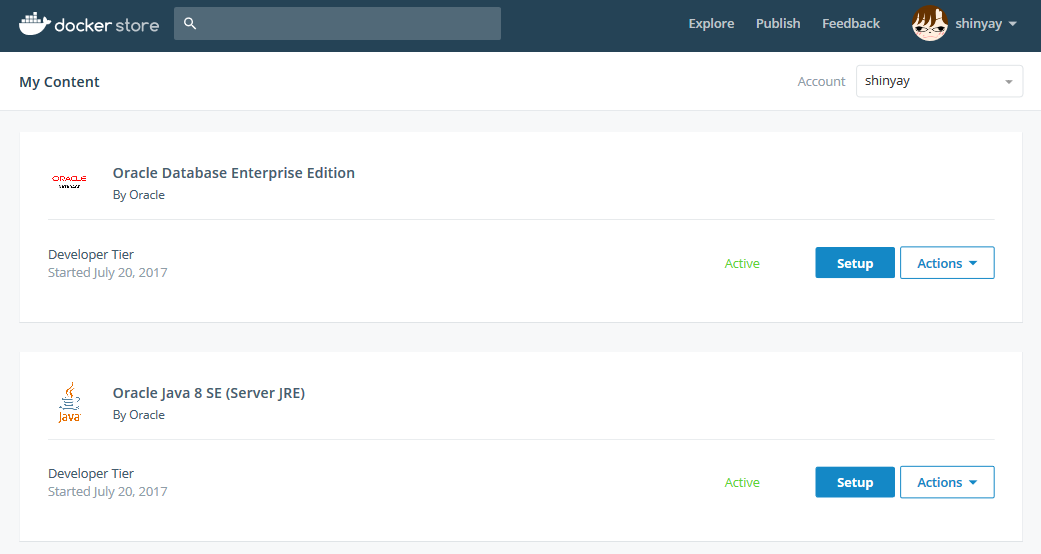Click Setup for Oracle Database Enterprise Edition
1041x554 pixels.
click(855, 263)
